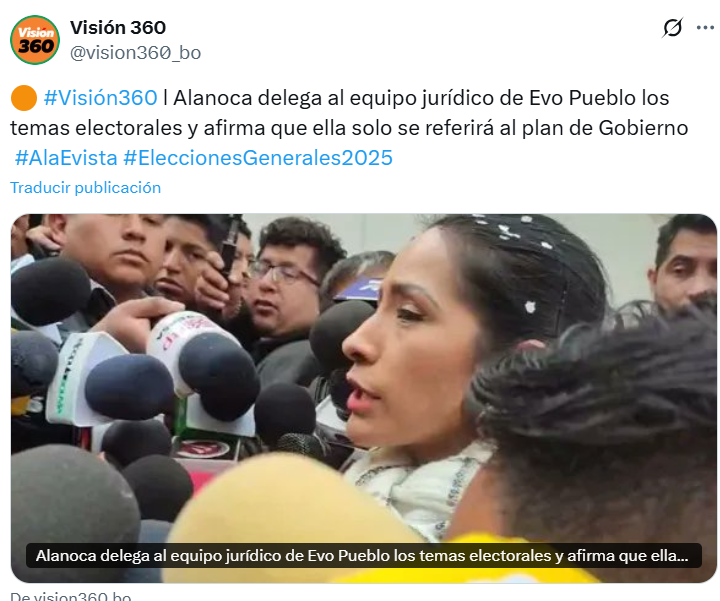
Task: Open the Visión 360 display name
Action: (118, 28)
